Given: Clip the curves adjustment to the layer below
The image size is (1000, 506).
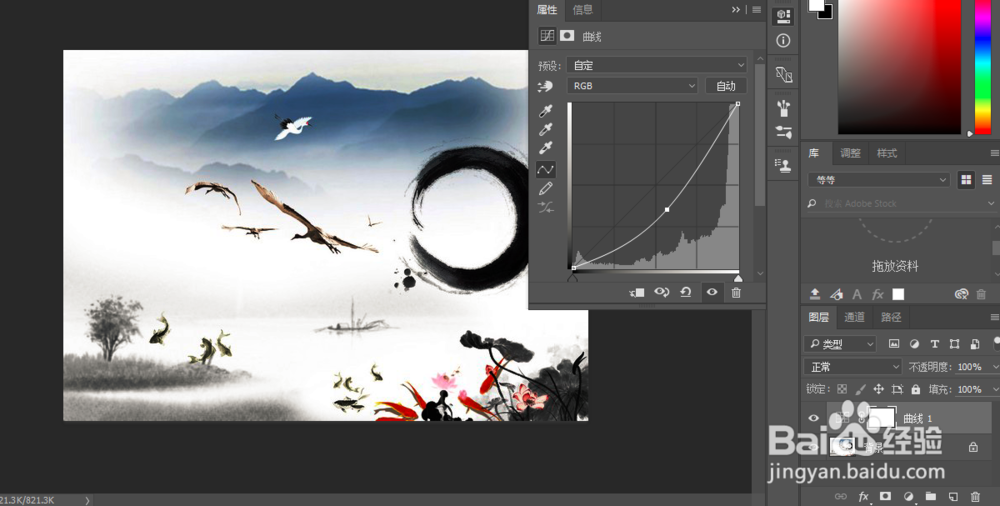Looking at the screenshot, I should [636, 292].
